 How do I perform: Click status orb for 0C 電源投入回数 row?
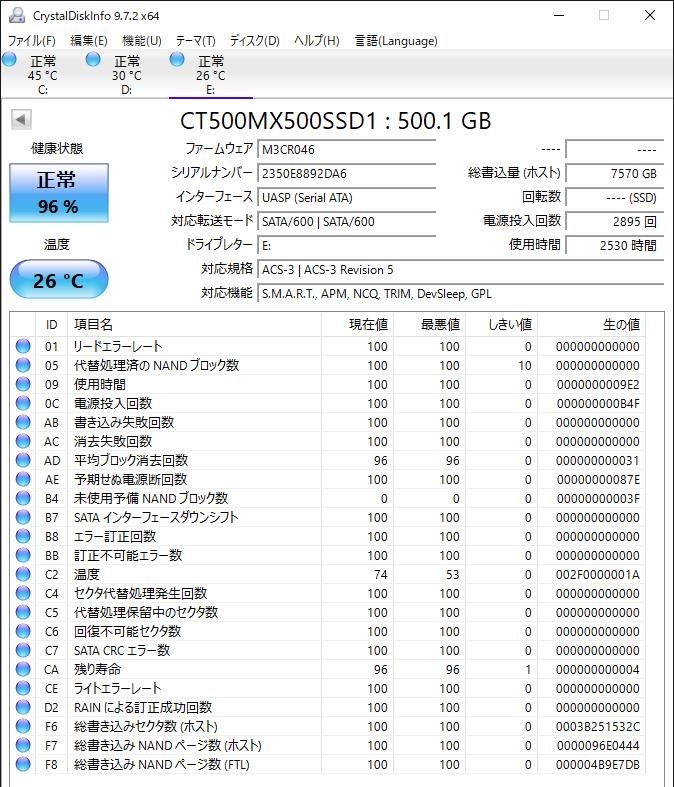click(x=23, y=403)
